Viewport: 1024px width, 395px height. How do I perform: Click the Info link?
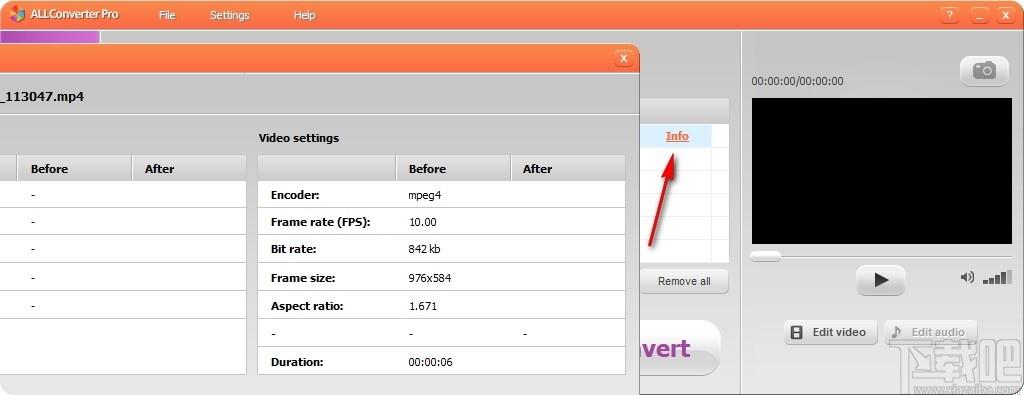677,136
